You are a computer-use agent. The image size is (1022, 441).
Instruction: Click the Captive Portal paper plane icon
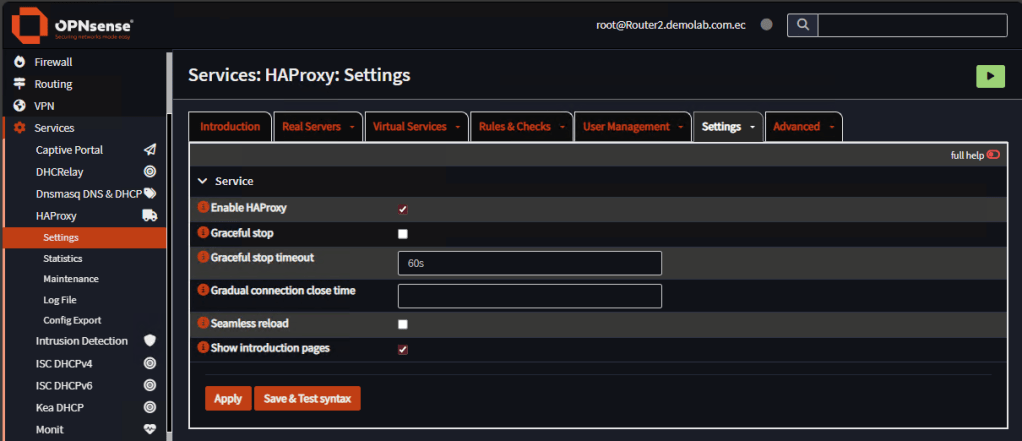150,150
